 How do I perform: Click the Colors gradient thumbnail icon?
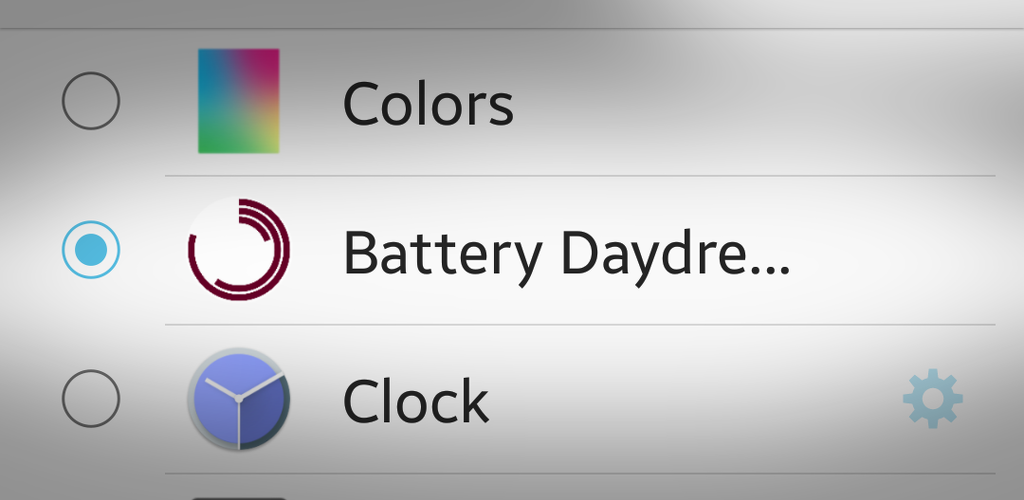tap(238, 101)
